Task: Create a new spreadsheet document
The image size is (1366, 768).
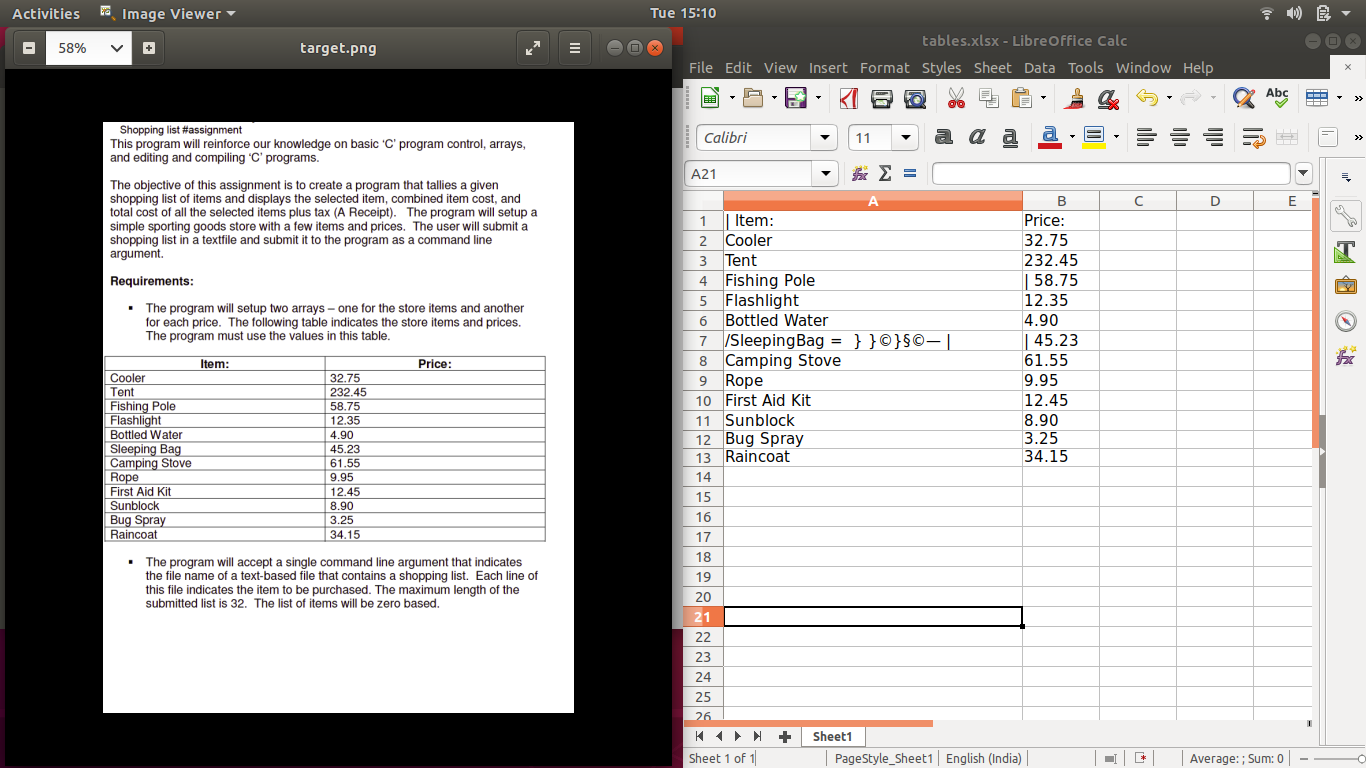Action: click(711, 98)
